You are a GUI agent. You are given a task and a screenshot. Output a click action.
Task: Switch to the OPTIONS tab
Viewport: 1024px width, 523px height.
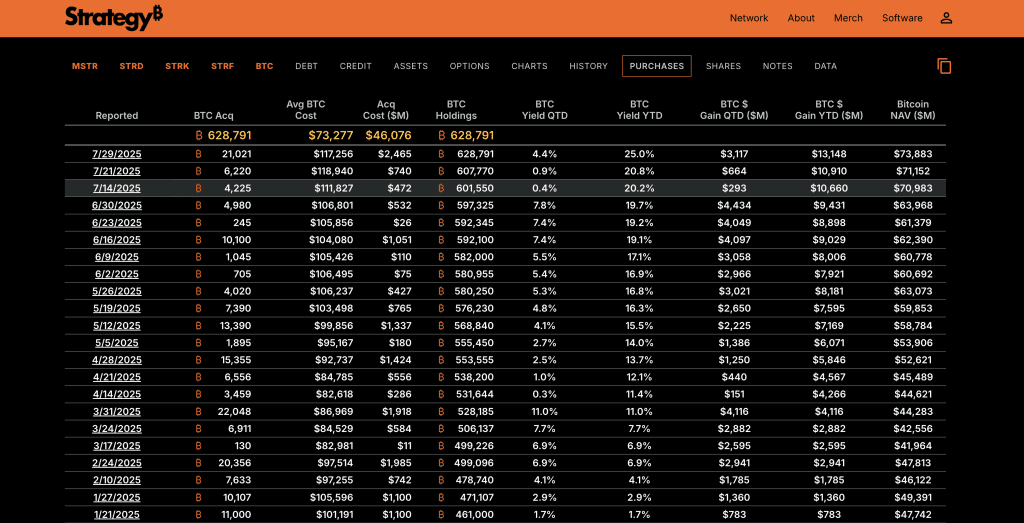click(x=470, y=66)
